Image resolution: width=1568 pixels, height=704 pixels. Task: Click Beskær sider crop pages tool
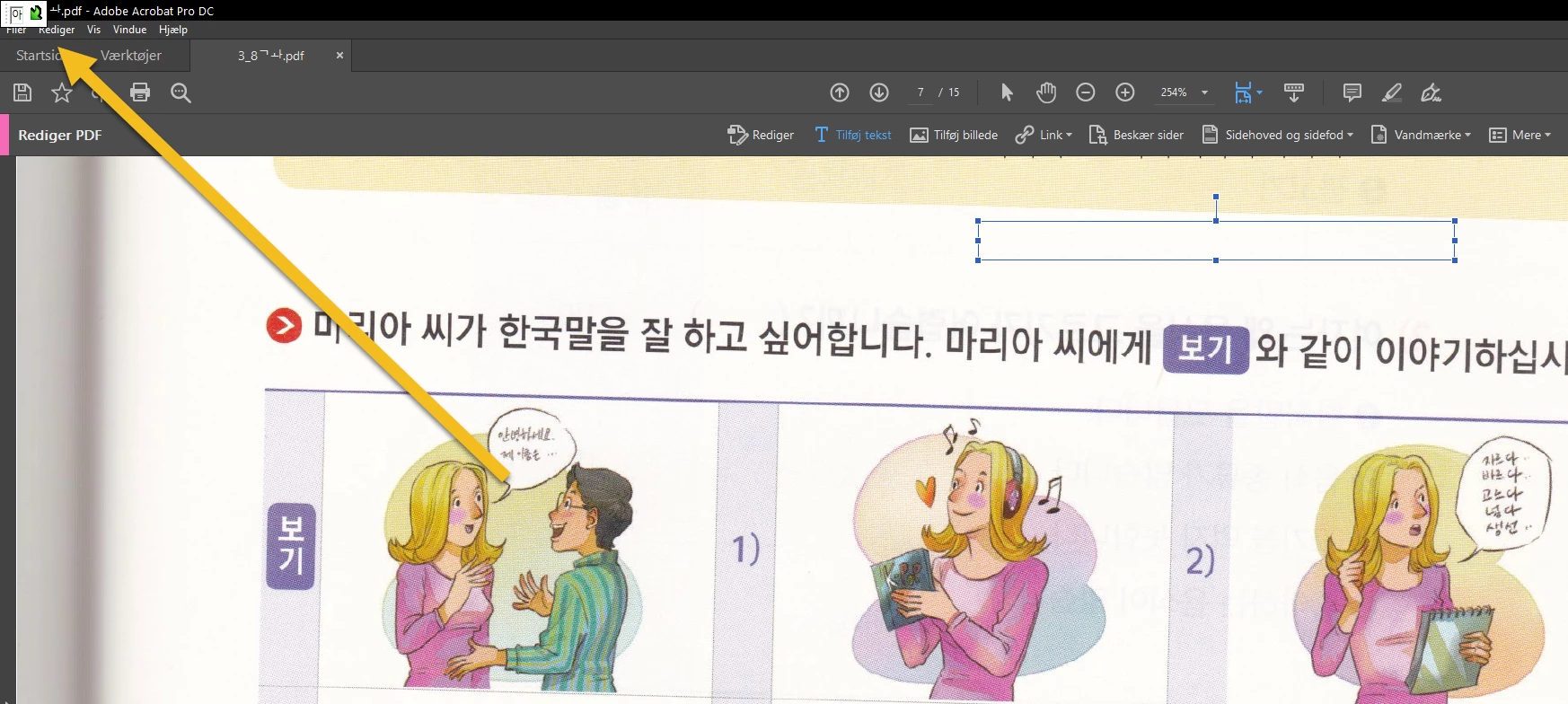click(1136, 135)
